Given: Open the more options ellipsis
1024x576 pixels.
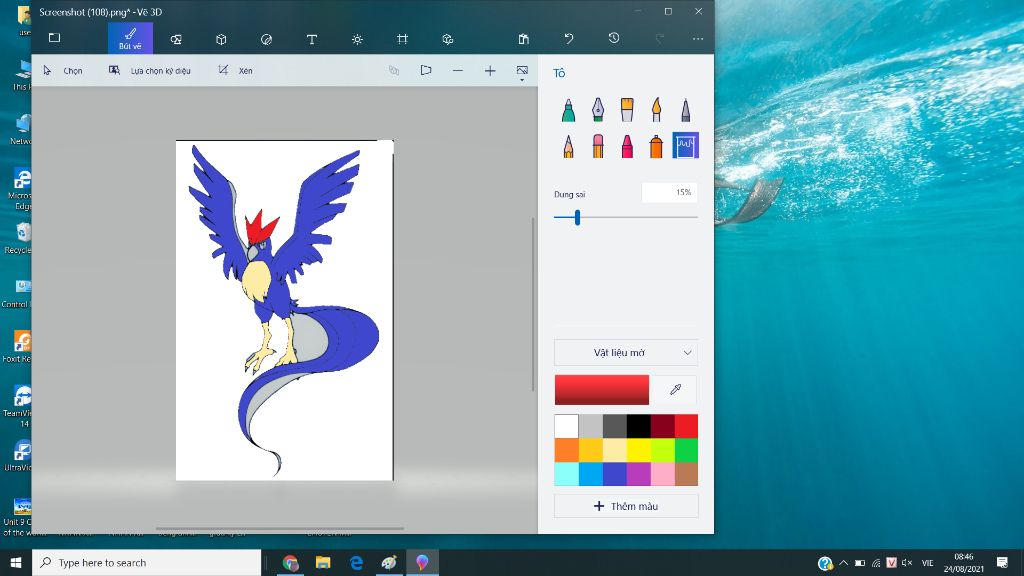Looking at the screenshot, I should click(698, 39).
